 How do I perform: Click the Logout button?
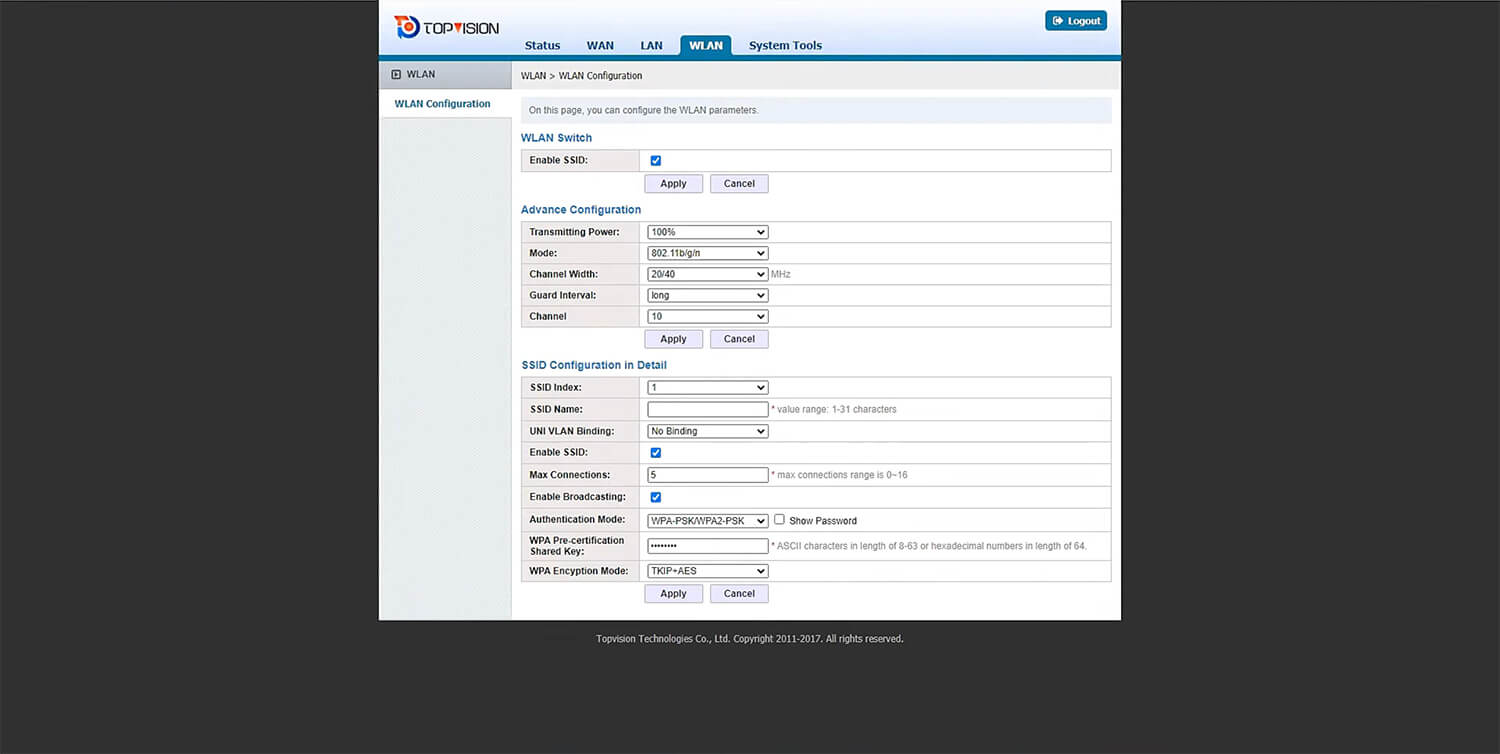coord(1076,21)
